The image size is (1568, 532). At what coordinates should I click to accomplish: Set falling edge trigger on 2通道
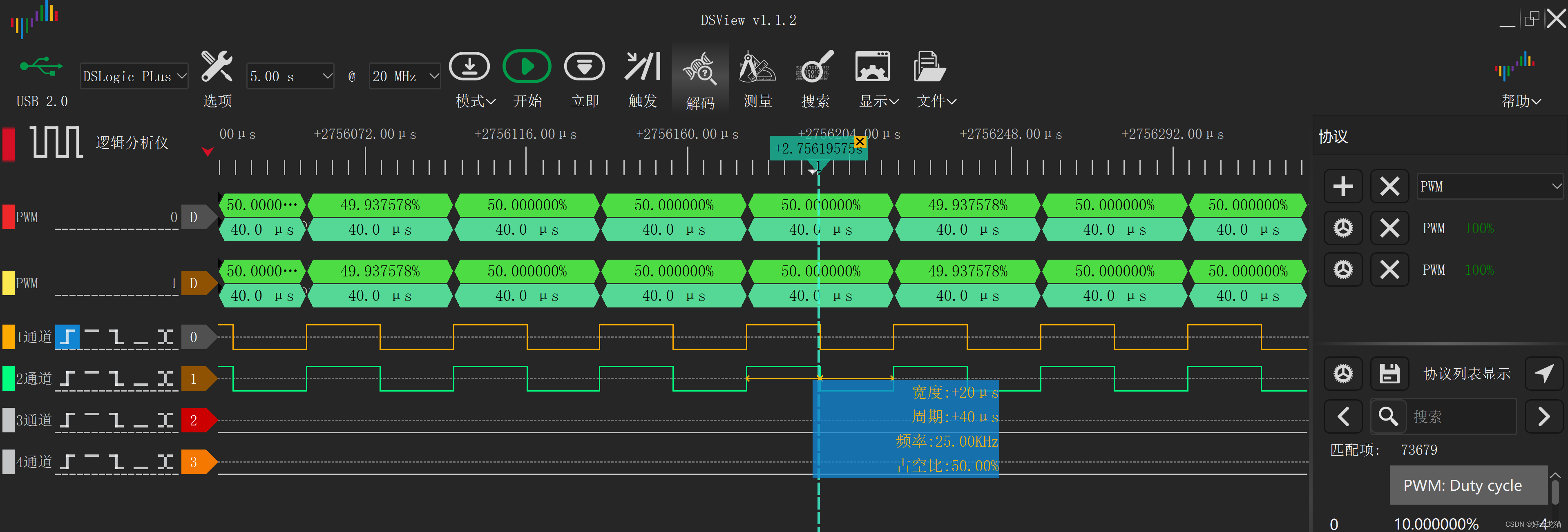(116, 378)
